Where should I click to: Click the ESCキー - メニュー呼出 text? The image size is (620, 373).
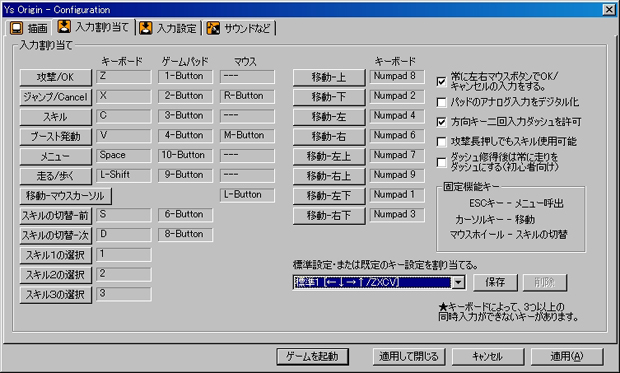pos(516,204)
